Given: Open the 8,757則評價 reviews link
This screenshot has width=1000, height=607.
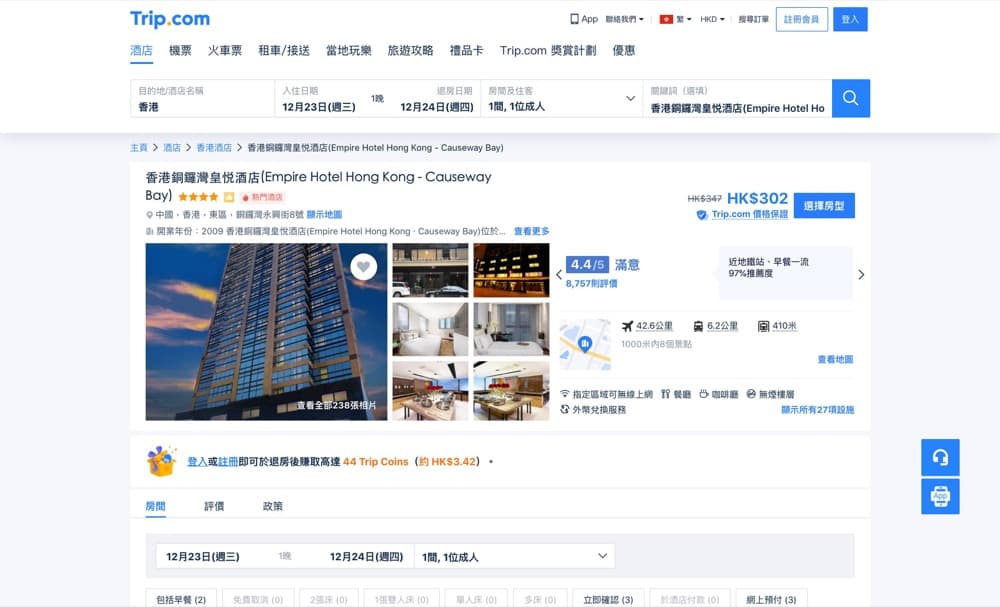Looking at the screenshot, I should pyautogui.click(x=591, y=284).
